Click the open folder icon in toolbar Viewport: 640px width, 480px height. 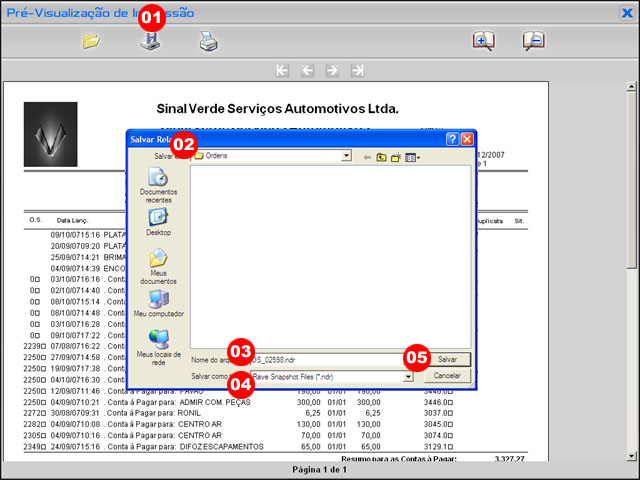91,41
